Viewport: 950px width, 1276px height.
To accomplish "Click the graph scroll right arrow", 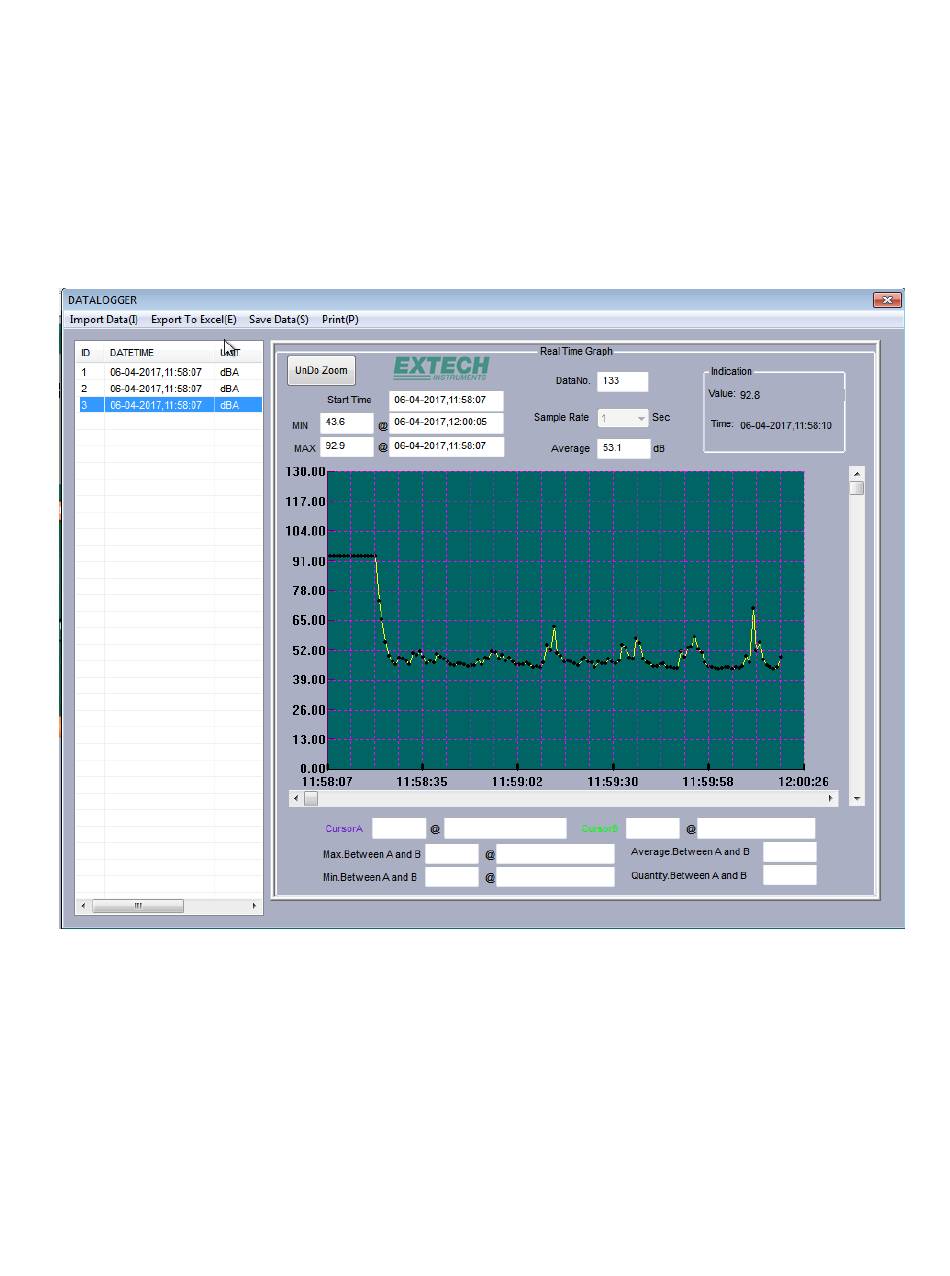I will (831, 798).
